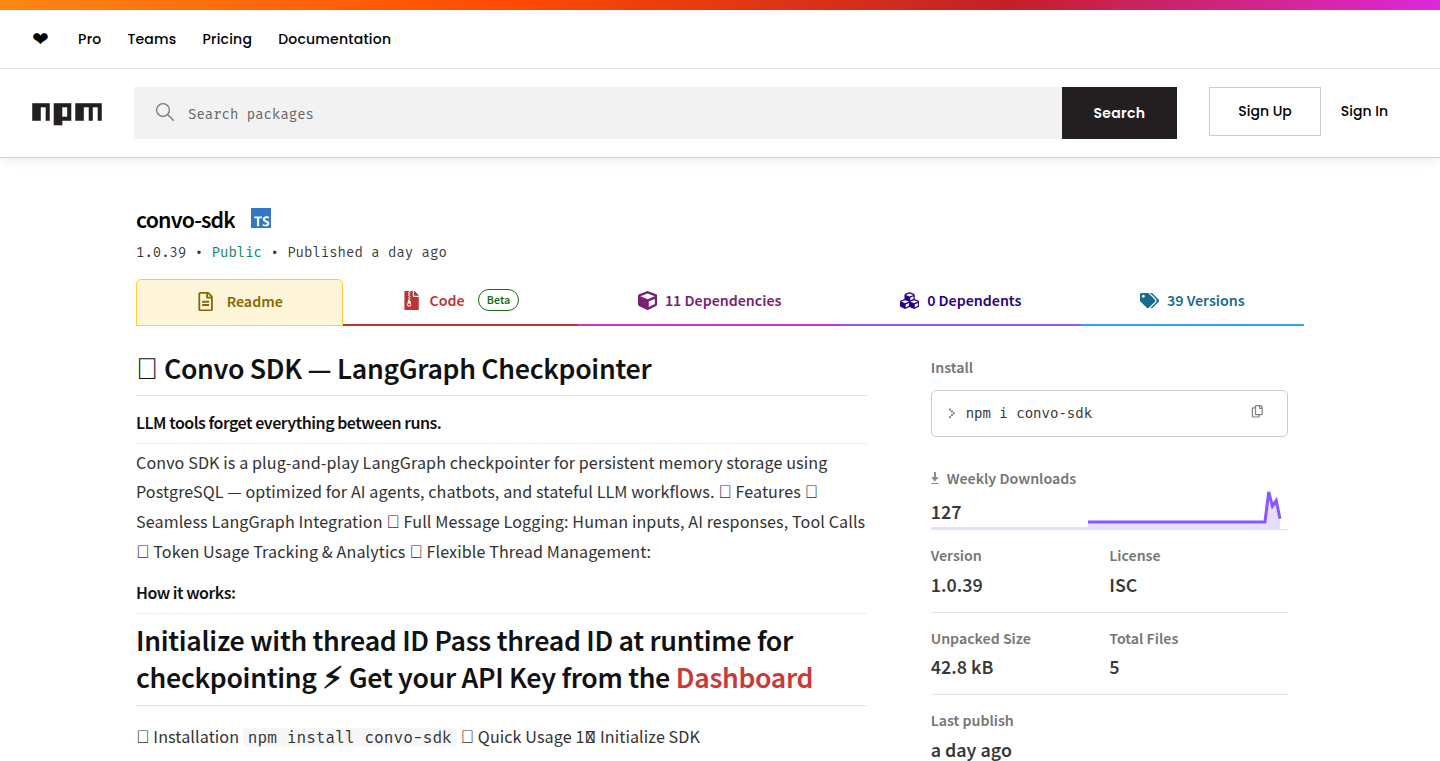
Task: Open the 0 Dependents tab
Action: tap(961, 301)
